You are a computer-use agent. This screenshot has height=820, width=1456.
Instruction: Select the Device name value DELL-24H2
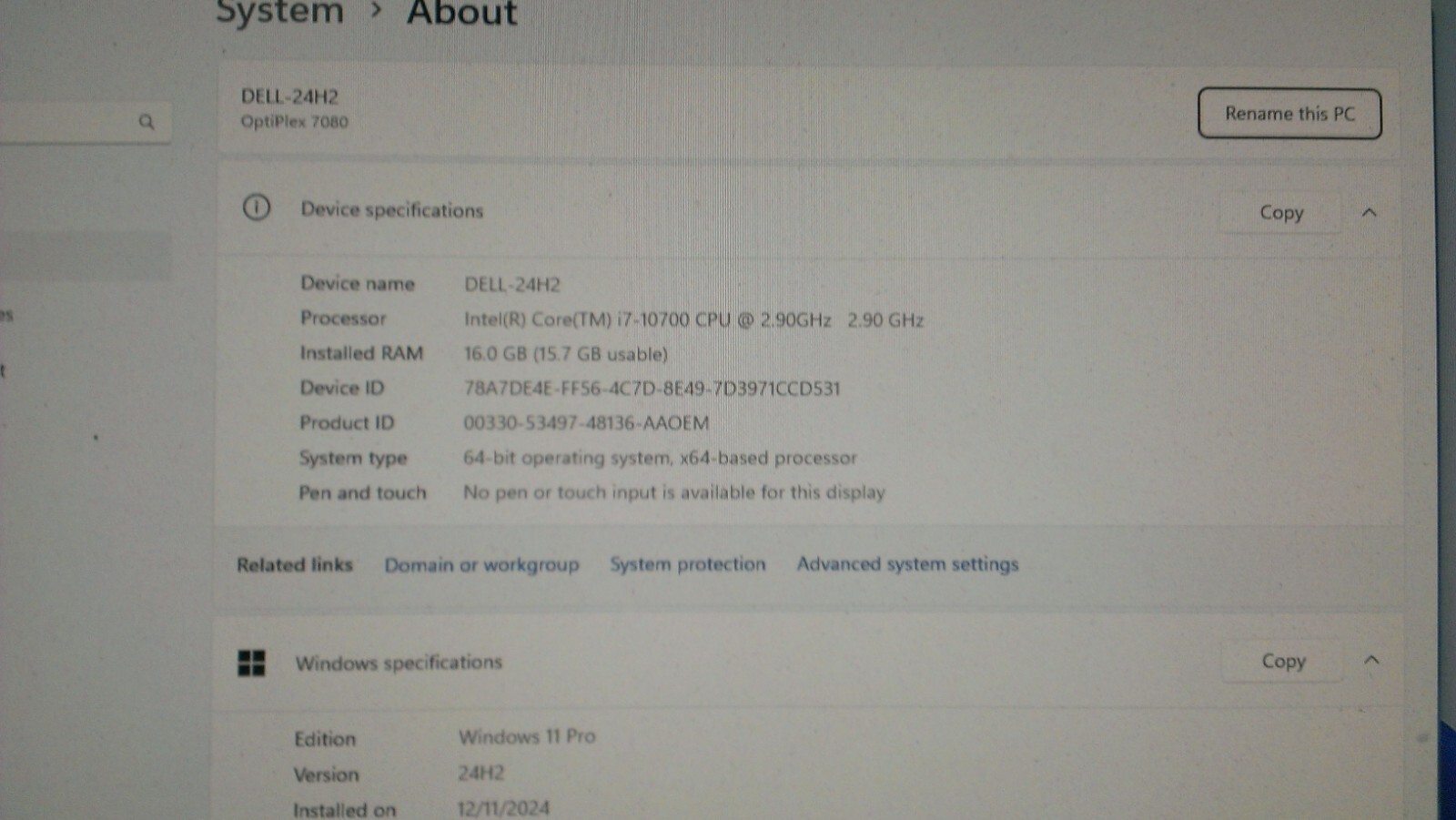(512, 284)
